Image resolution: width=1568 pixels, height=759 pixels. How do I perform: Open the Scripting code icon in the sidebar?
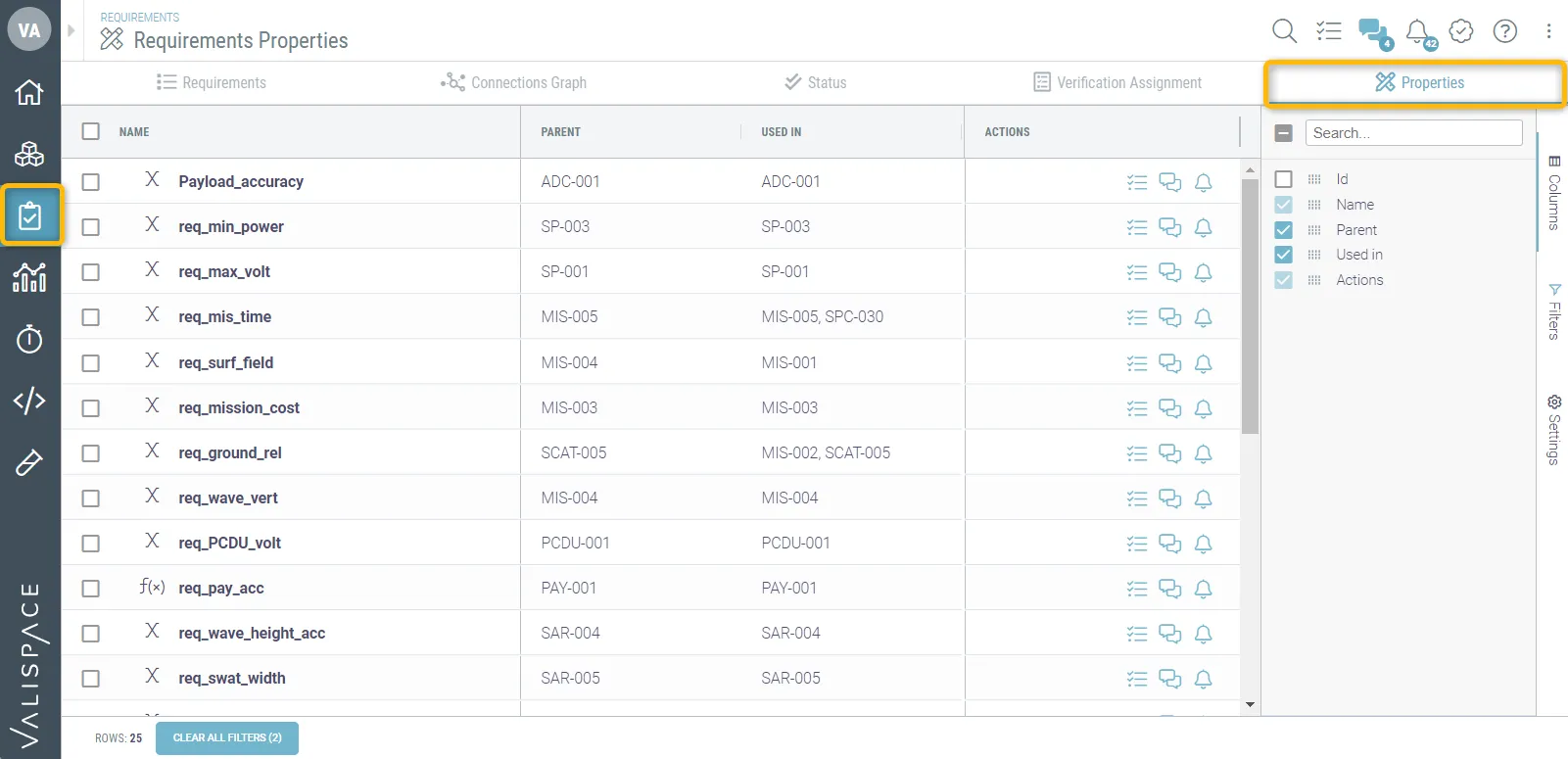[29, 401]
